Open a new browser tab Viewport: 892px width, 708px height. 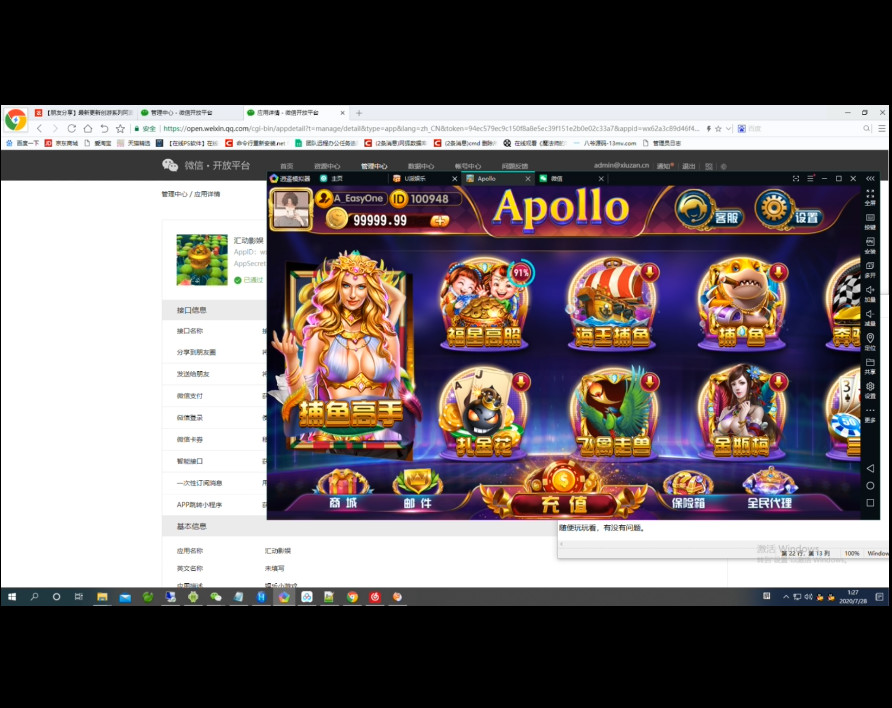pyautogui.click(x=358, y=113)
